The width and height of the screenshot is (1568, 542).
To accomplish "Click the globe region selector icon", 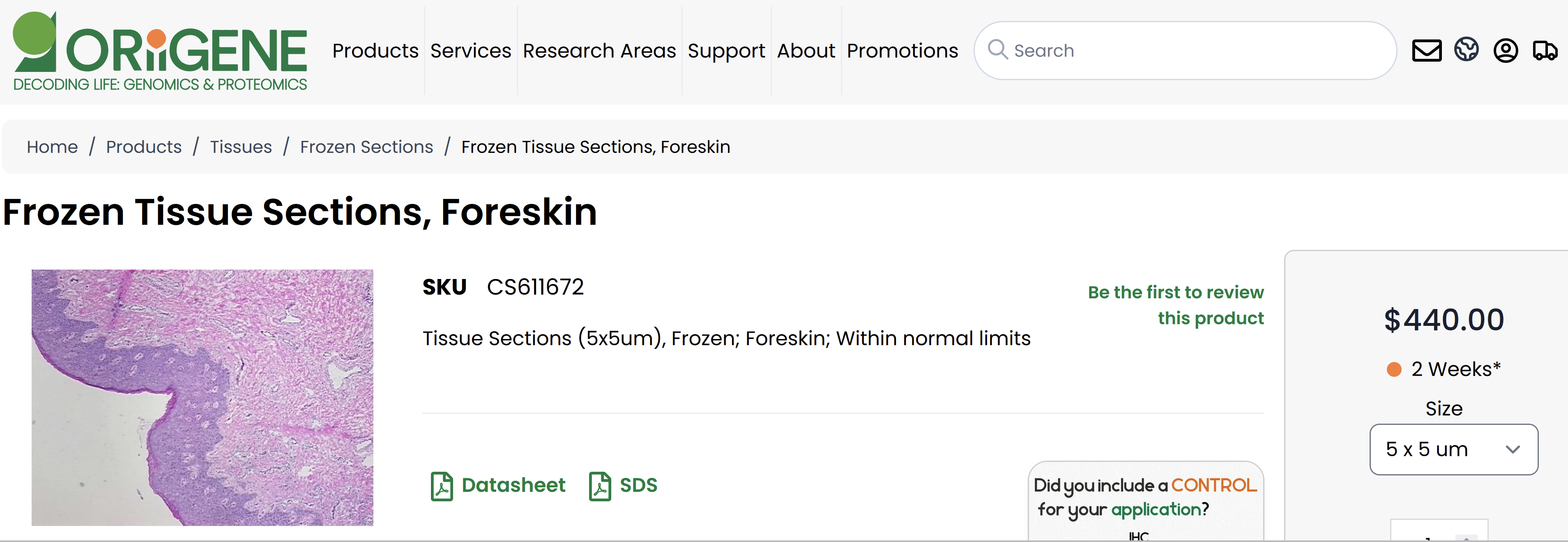I will [1467, 50].
